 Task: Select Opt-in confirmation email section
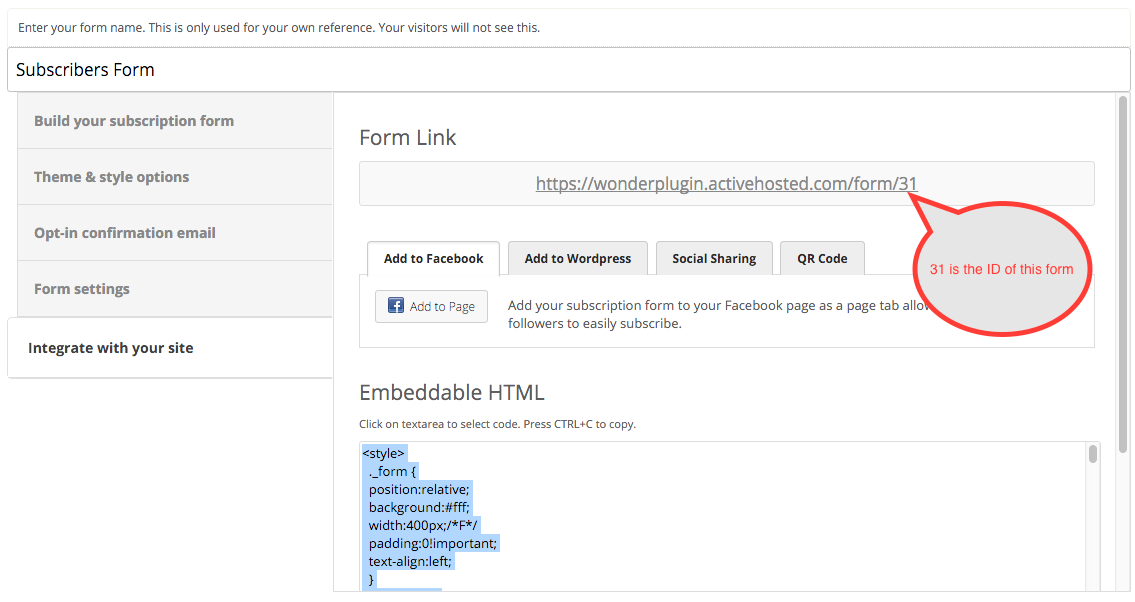click(125, 233)
